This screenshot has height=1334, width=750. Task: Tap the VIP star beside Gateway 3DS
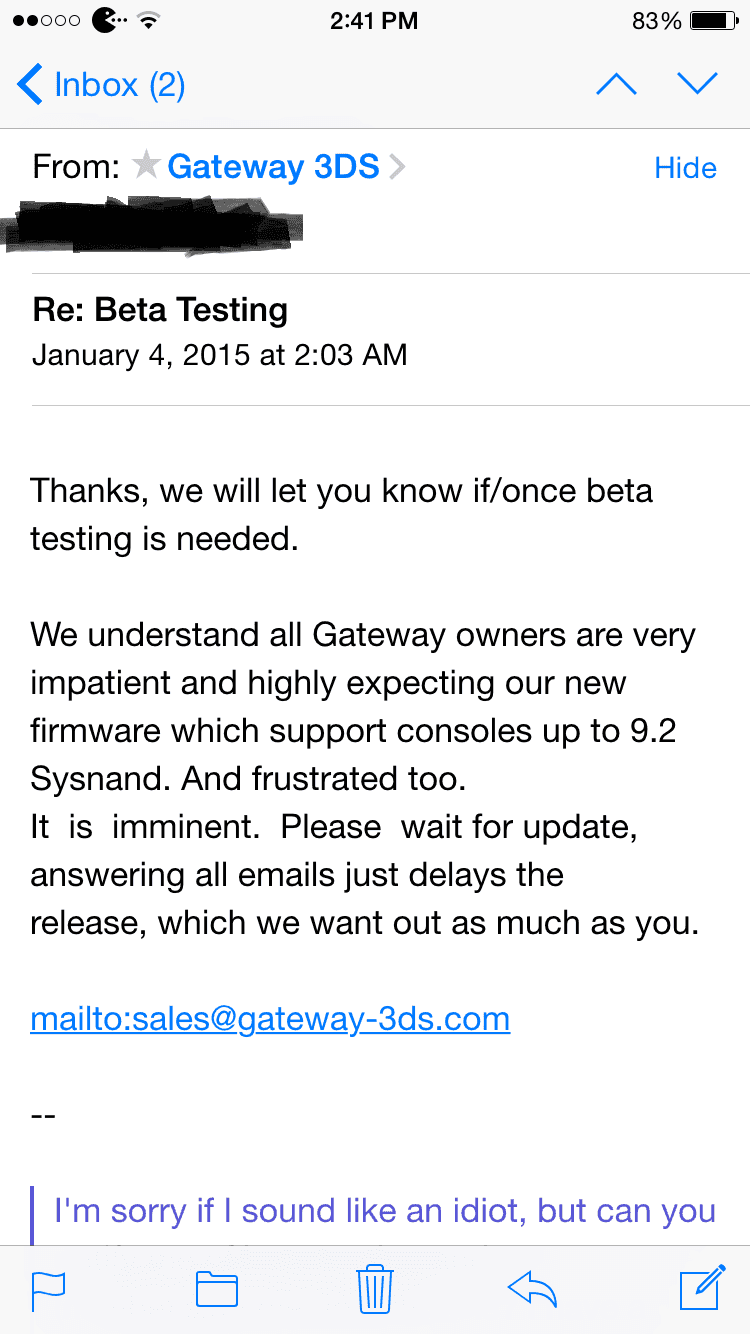click(x=146, y=166)
